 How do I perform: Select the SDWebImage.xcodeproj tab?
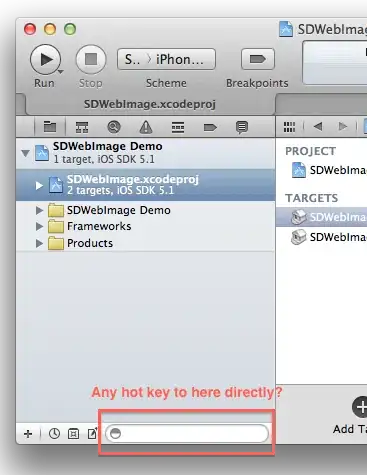[150, 104]
